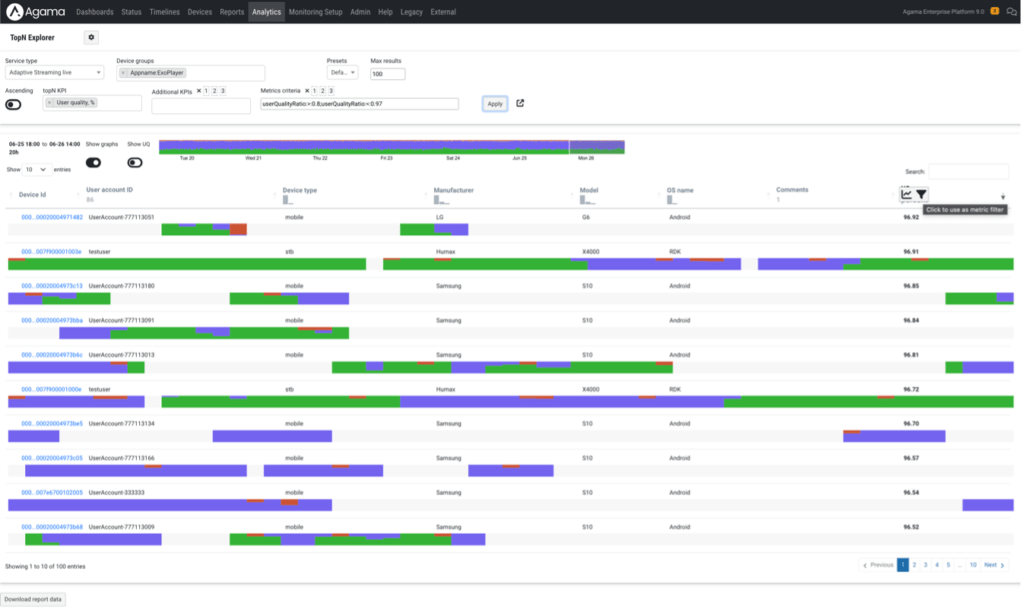
Task: Go to the Monitoring Setup menu
Action: tap(315, 12)
